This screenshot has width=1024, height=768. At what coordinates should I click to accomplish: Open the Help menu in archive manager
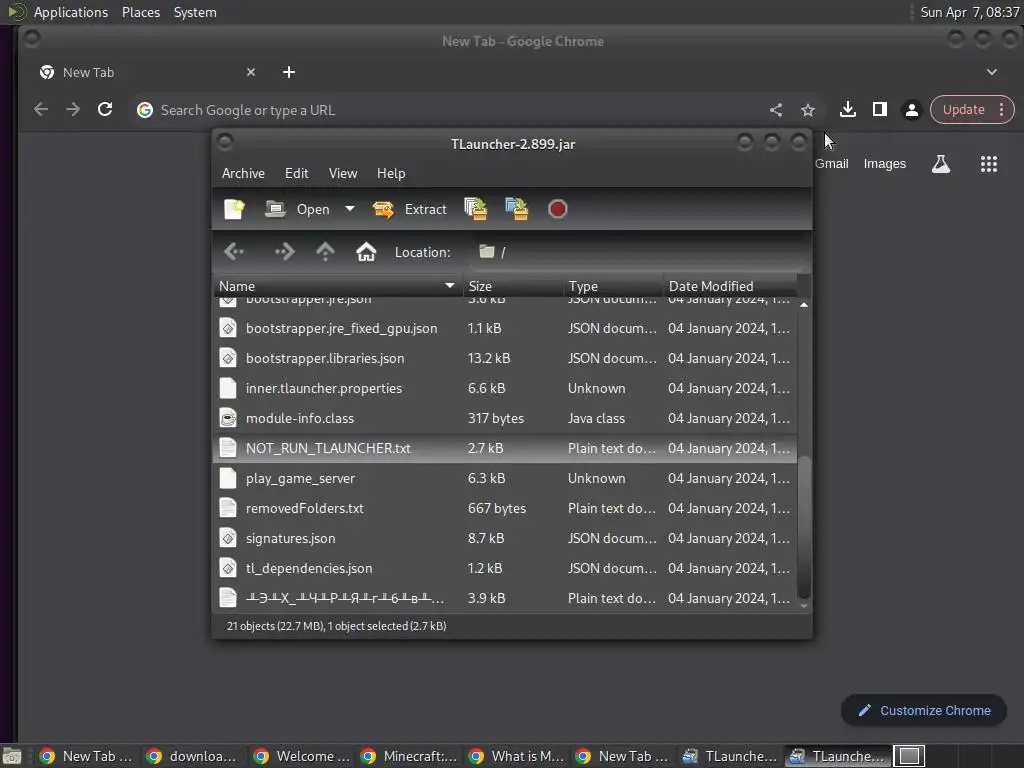[391, 173]
